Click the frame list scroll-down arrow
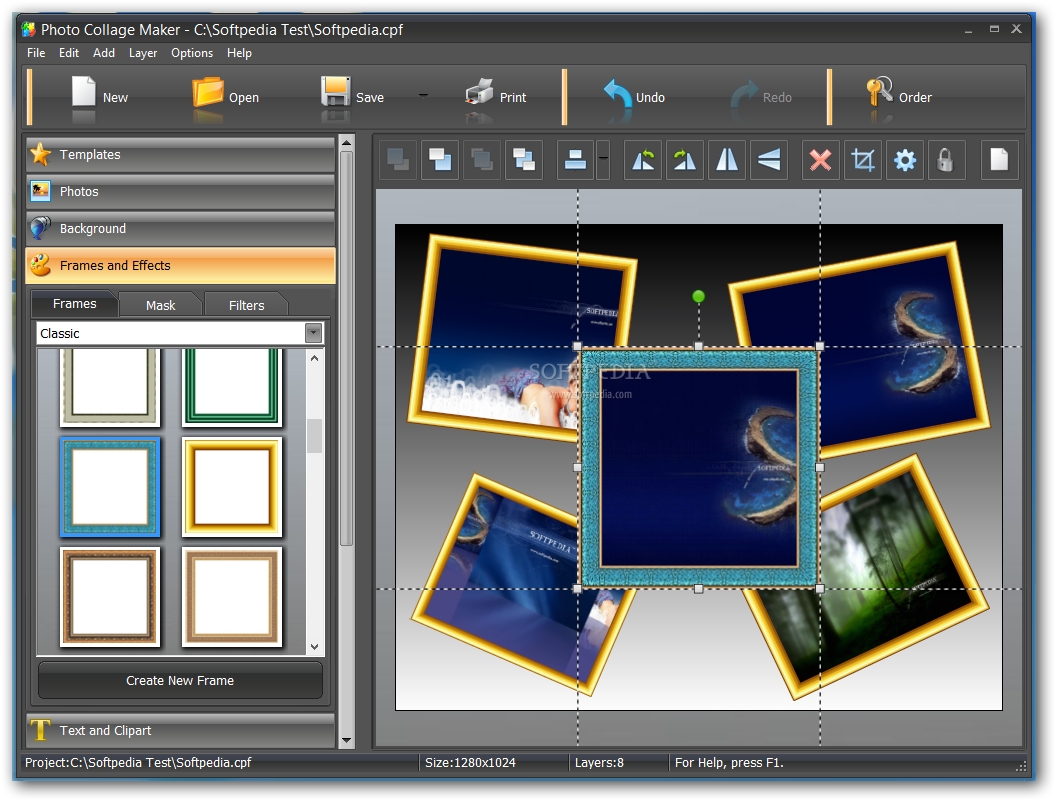1056x801 pixels. pos(315,647)
